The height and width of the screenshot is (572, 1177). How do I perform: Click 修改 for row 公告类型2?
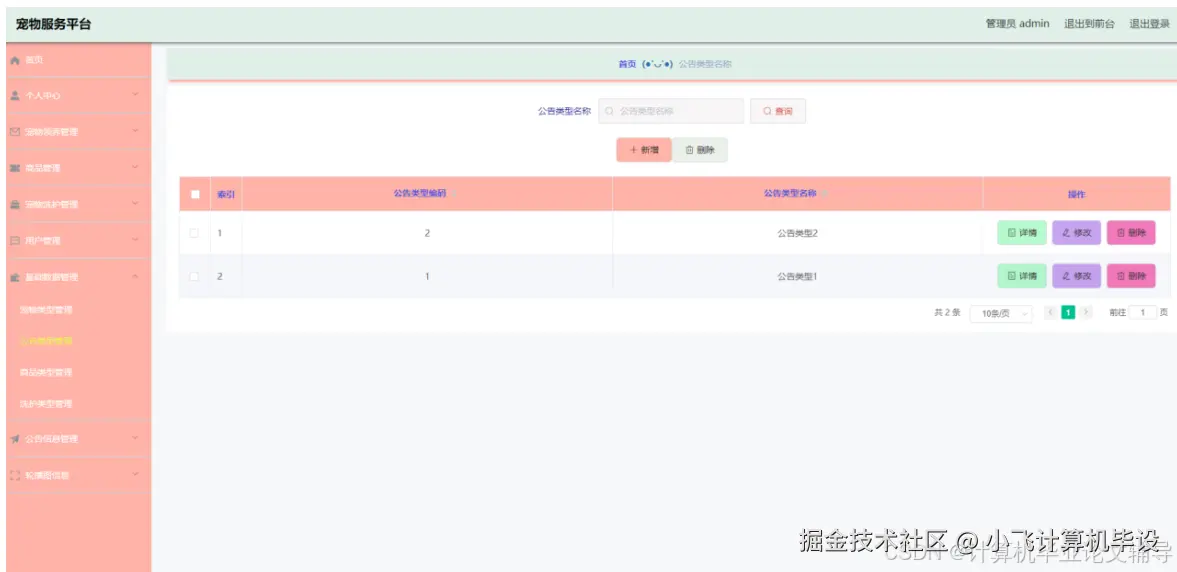point(1076,233)
